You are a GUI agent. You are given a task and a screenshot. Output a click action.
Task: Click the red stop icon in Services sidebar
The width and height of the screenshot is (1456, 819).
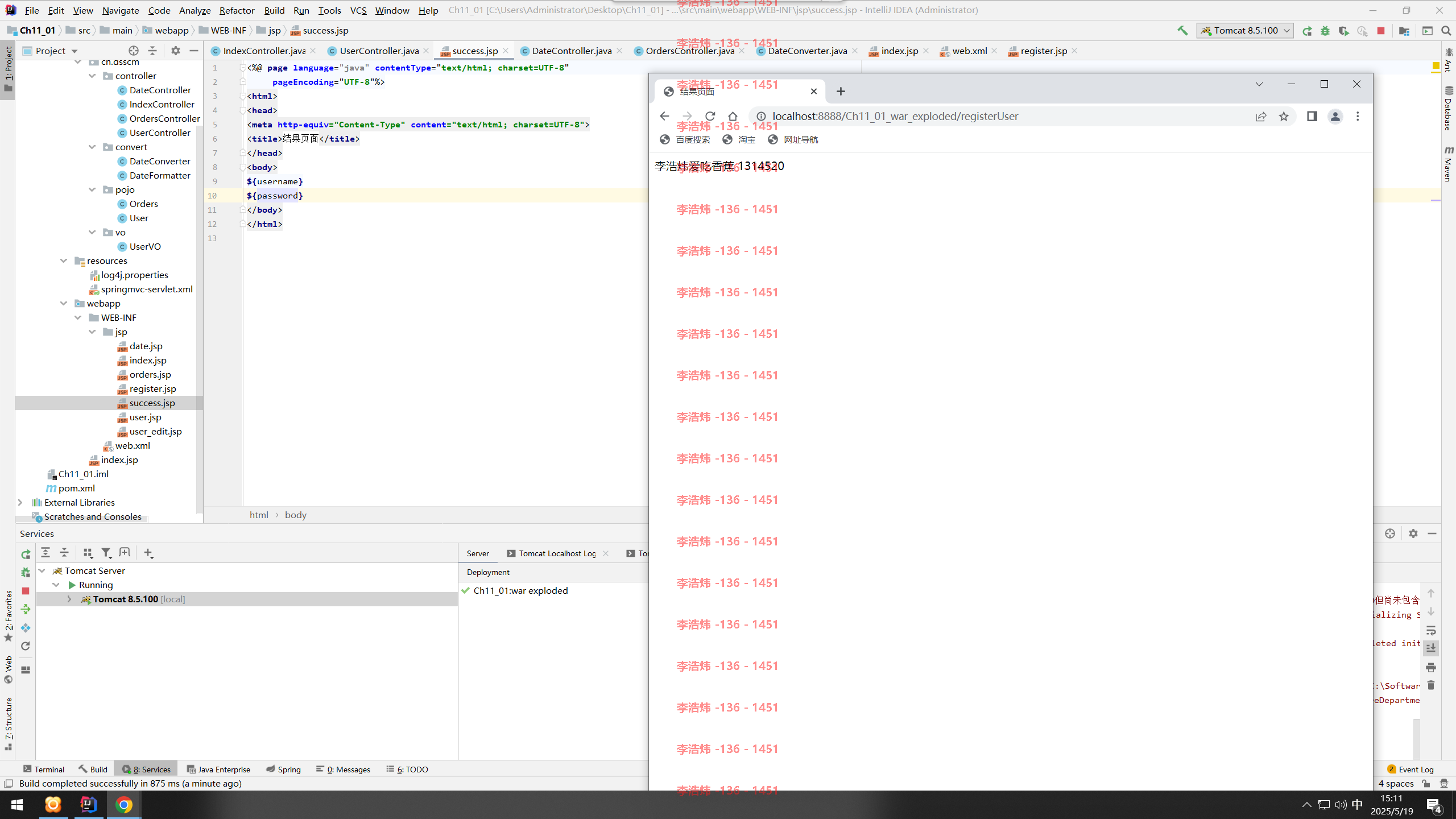pos(26,591)
